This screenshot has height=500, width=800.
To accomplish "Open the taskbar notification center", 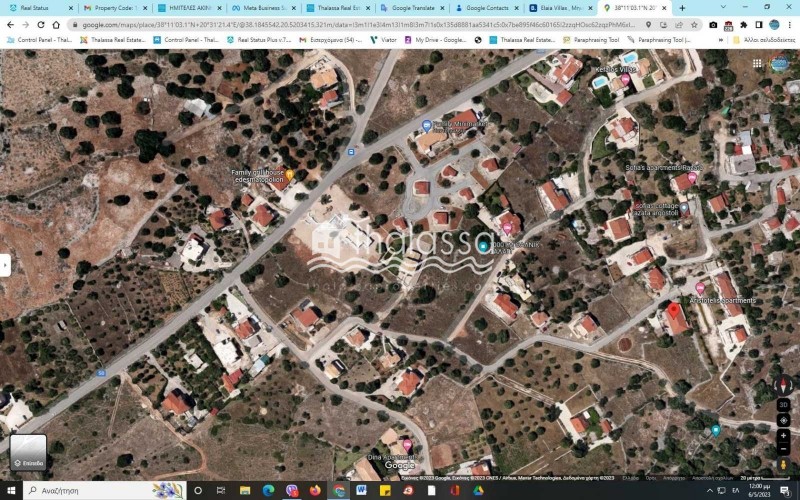I will pyautogui.click(x=785, y=491).
